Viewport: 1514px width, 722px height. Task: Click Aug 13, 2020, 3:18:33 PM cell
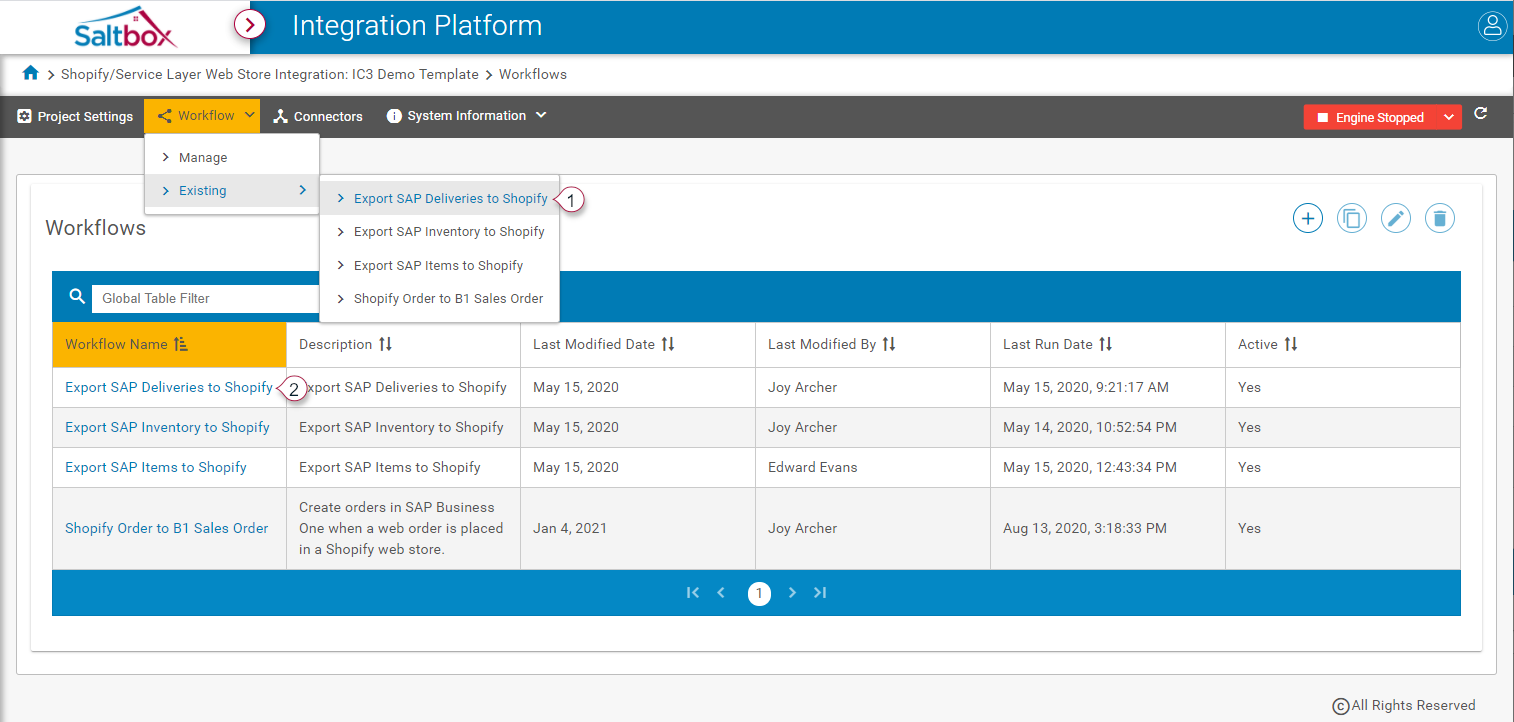click(1108, 528)
